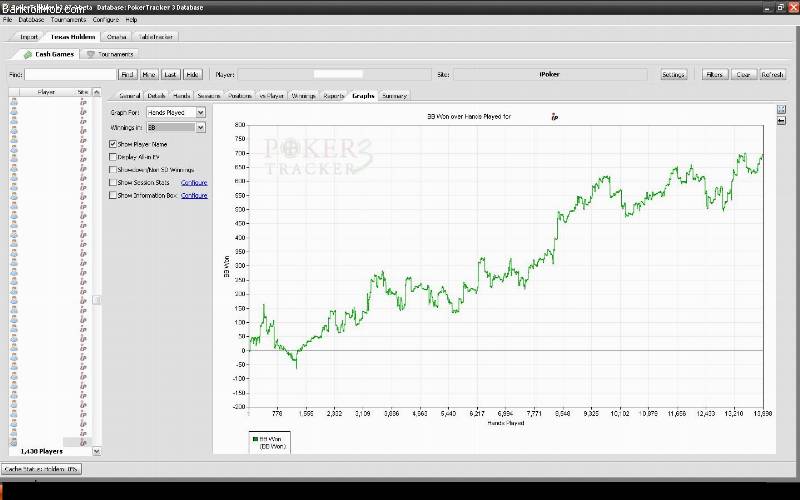This screenshot has height=500, width=800.
Task: Click the Refresh button
Action: click(772, 74)
